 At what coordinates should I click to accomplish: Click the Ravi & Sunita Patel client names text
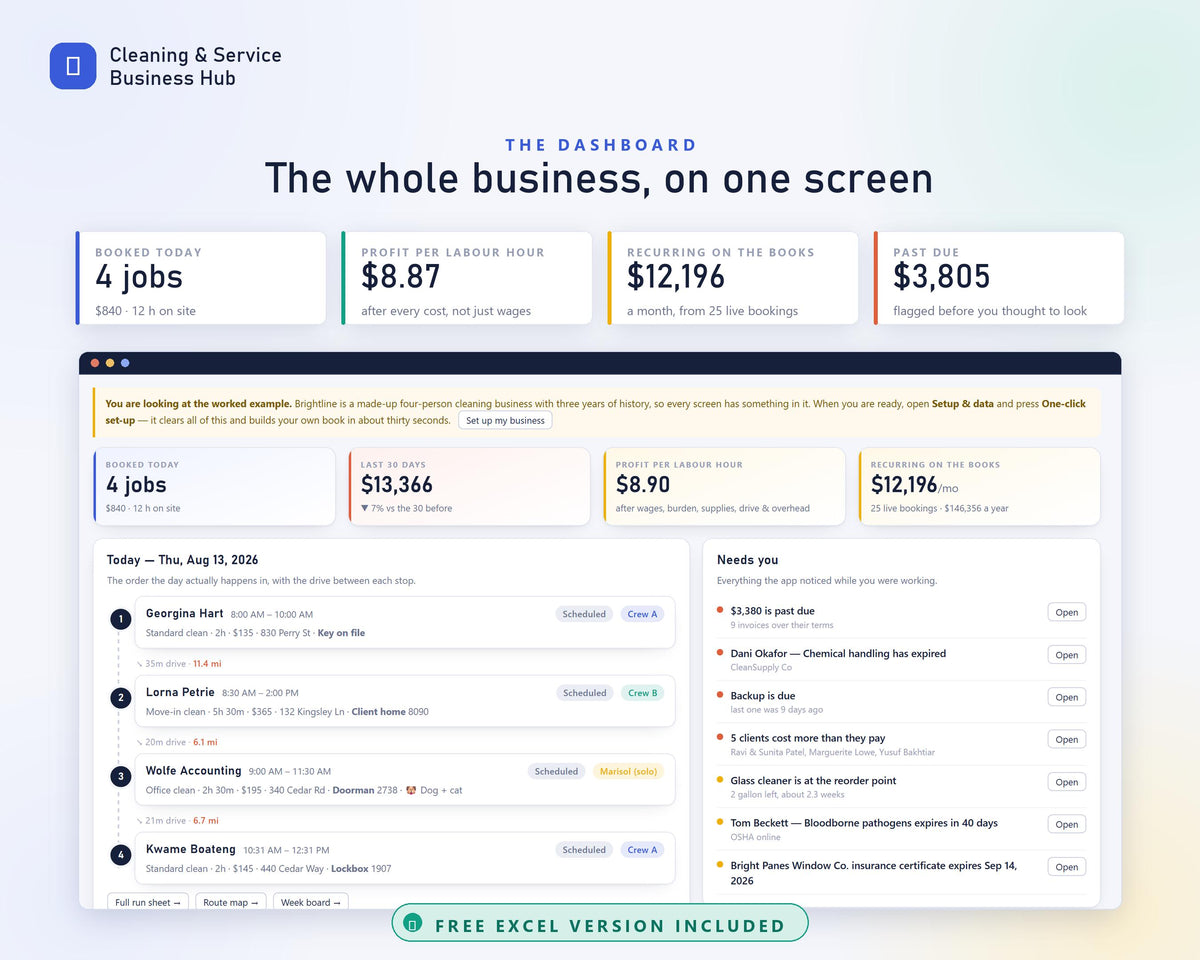[x=832, y=752]
